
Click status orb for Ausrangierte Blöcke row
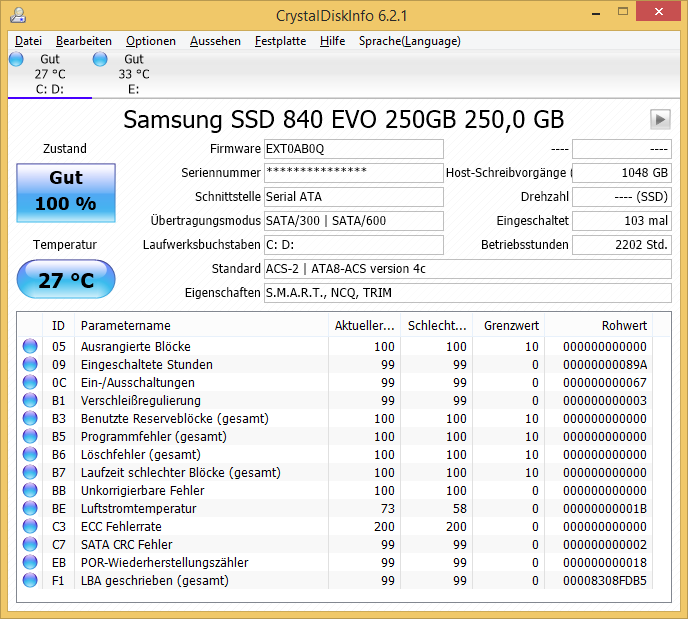point(30,346)
